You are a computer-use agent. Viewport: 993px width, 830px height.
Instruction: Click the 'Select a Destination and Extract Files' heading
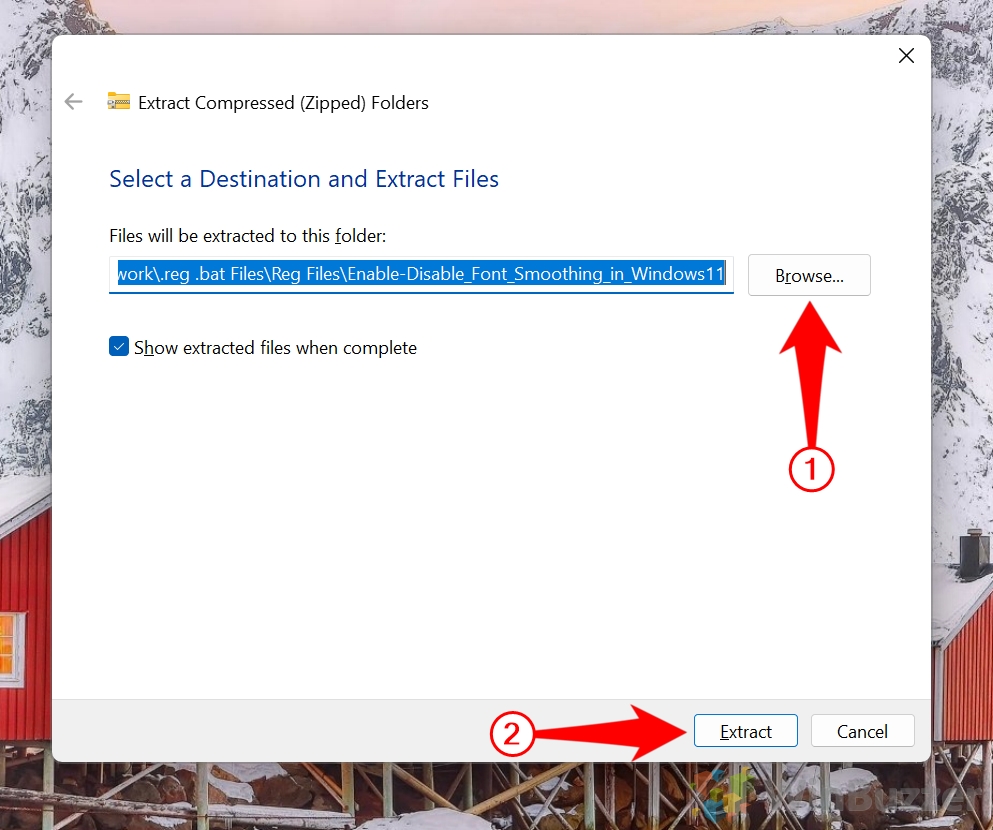[304, 179]
